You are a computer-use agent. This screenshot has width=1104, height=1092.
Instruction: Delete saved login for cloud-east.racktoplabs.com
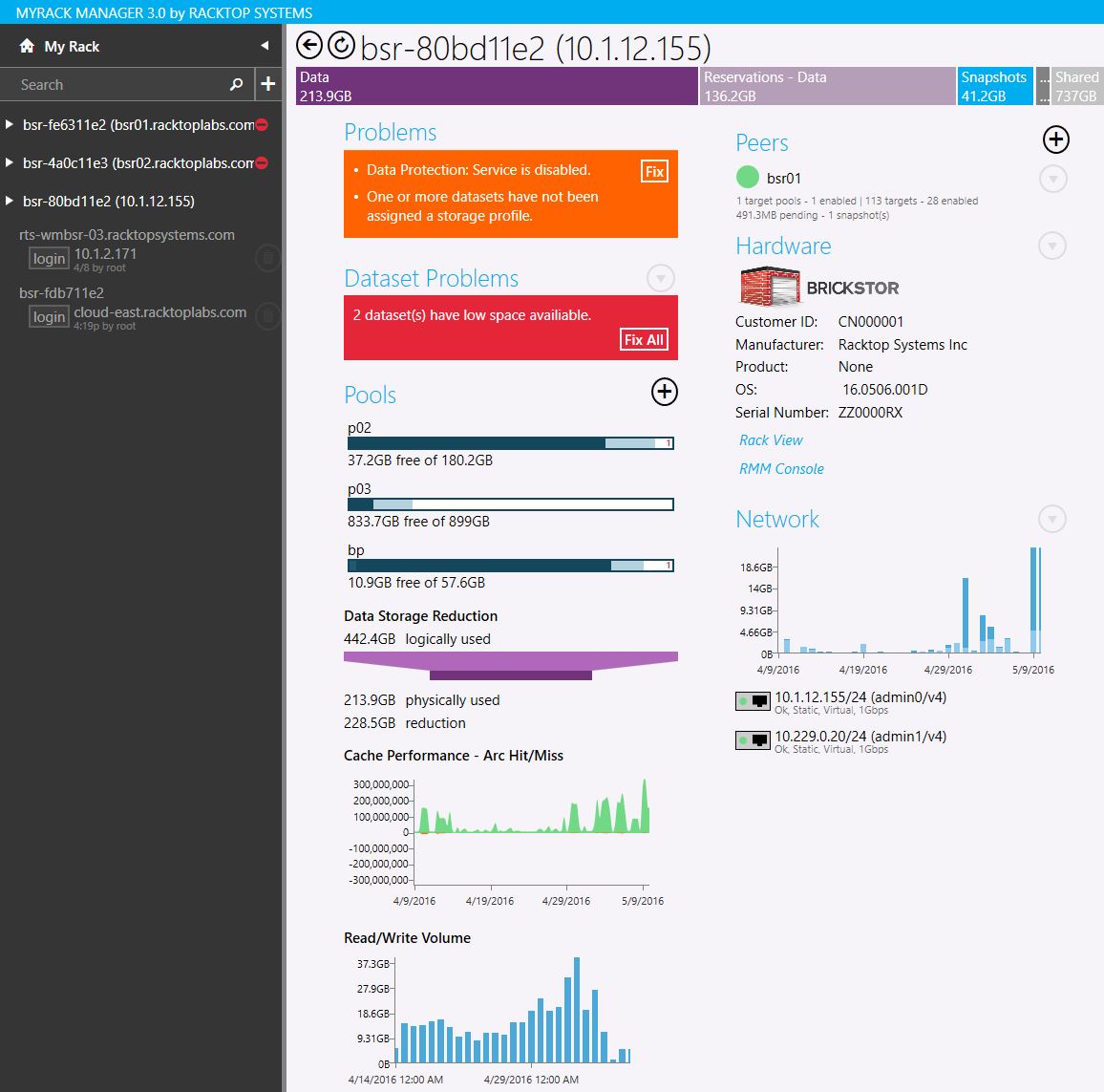click(x=268, y=316)
